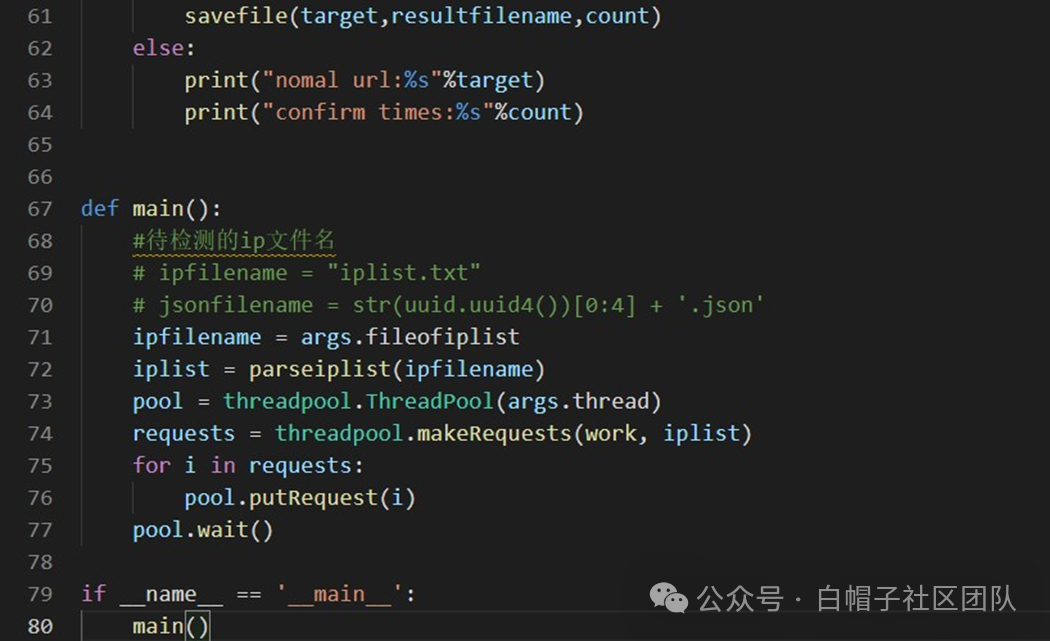Click line number 80 in the gutter
The height and width of the screenshot is (641, 1050).
coord(40,626)
